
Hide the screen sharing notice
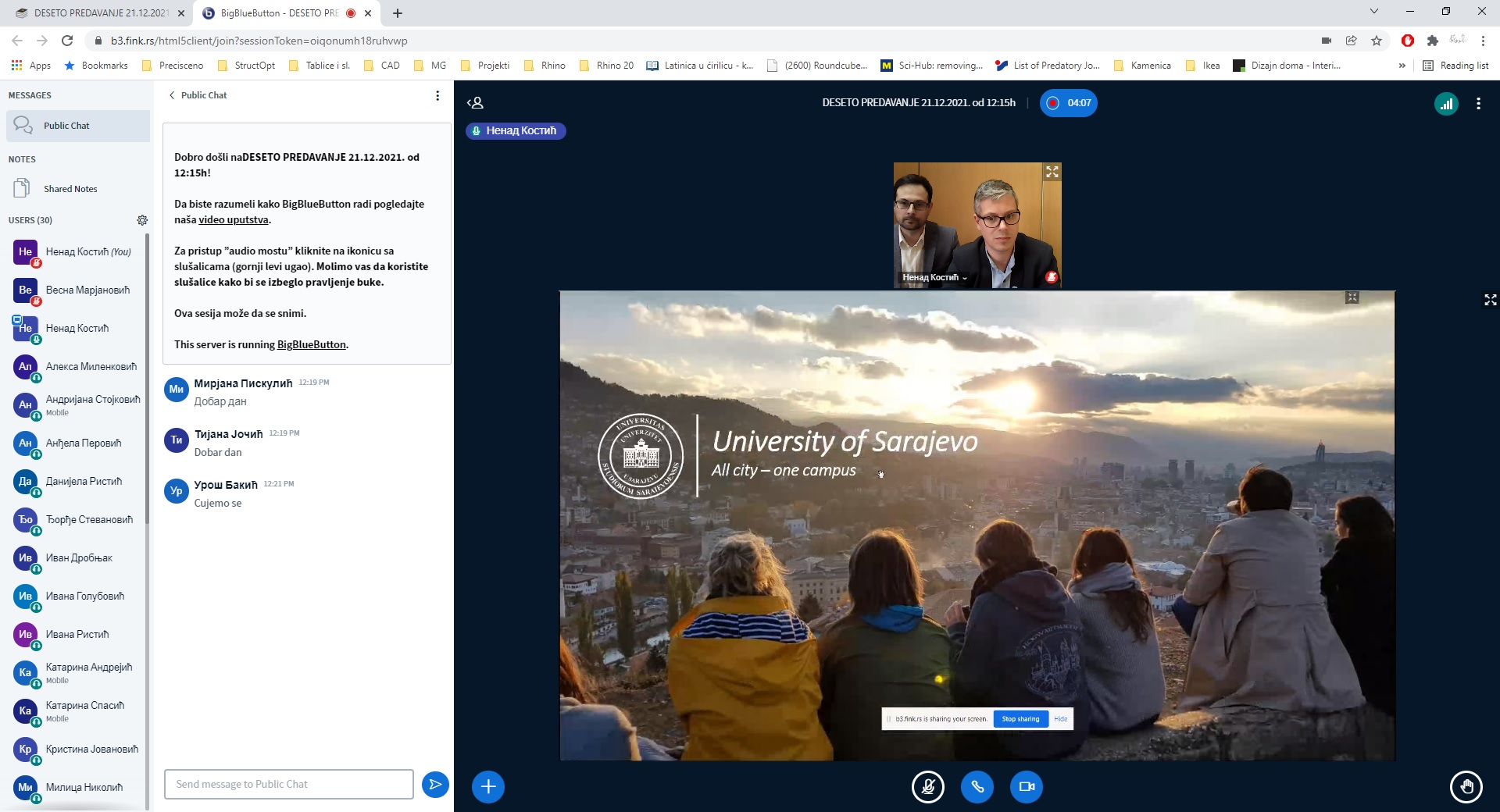[x=1060, y=719]
